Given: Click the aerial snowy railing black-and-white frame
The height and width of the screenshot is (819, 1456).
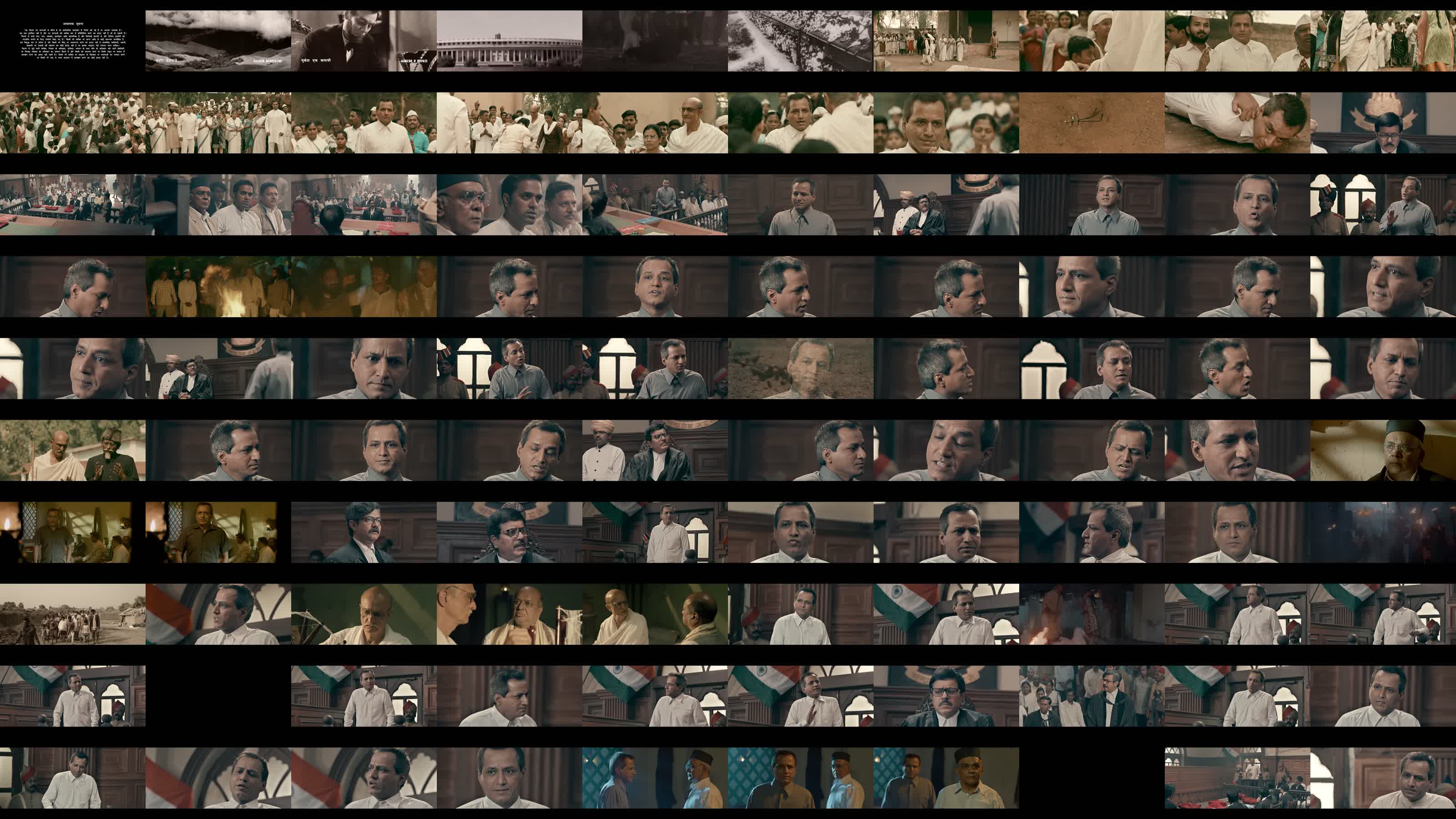Looking at the screenshot, I should [800, 40].
